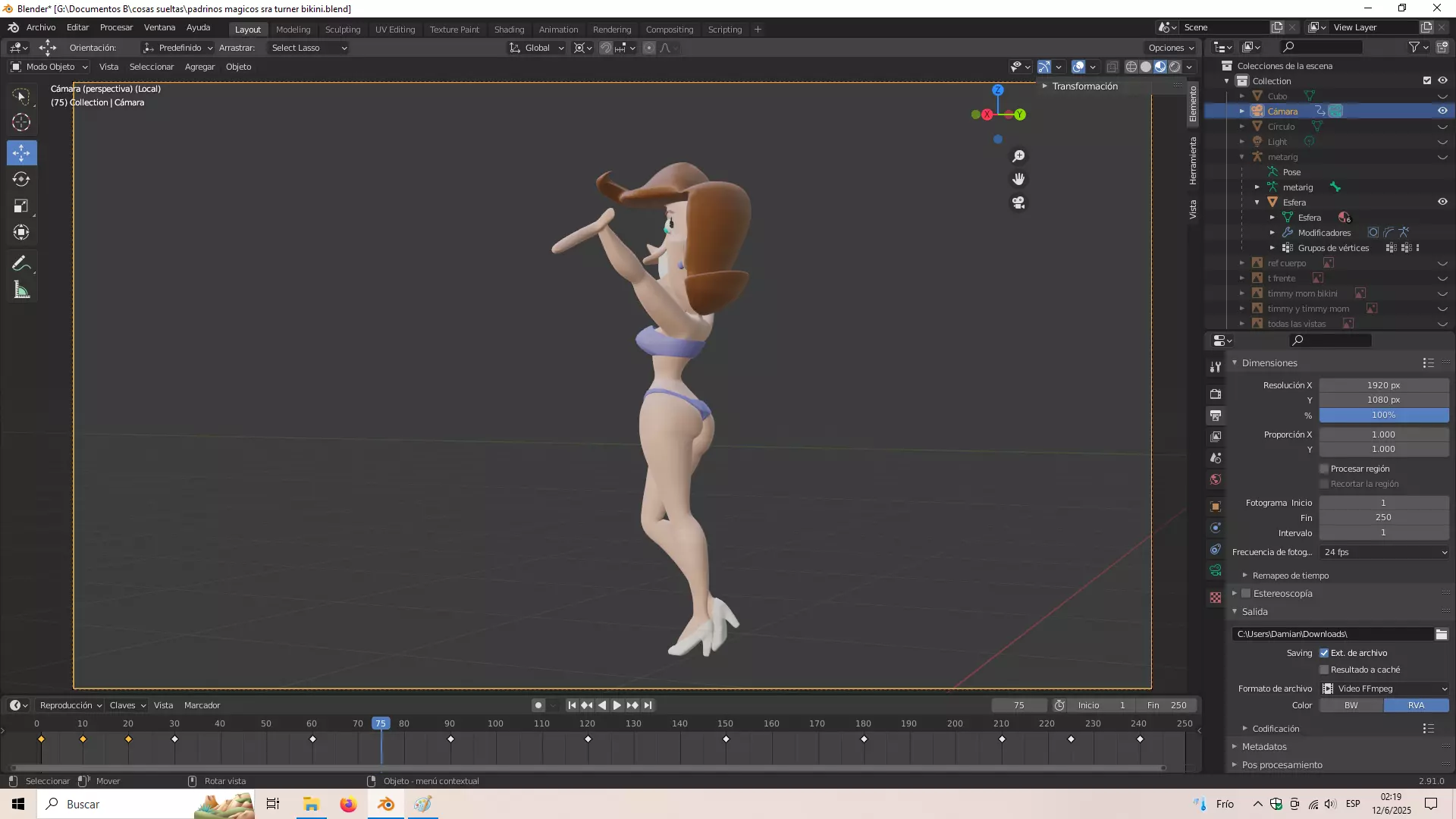Open the Camera data properties tab
1456x819 pixels.
(1216, 570)
